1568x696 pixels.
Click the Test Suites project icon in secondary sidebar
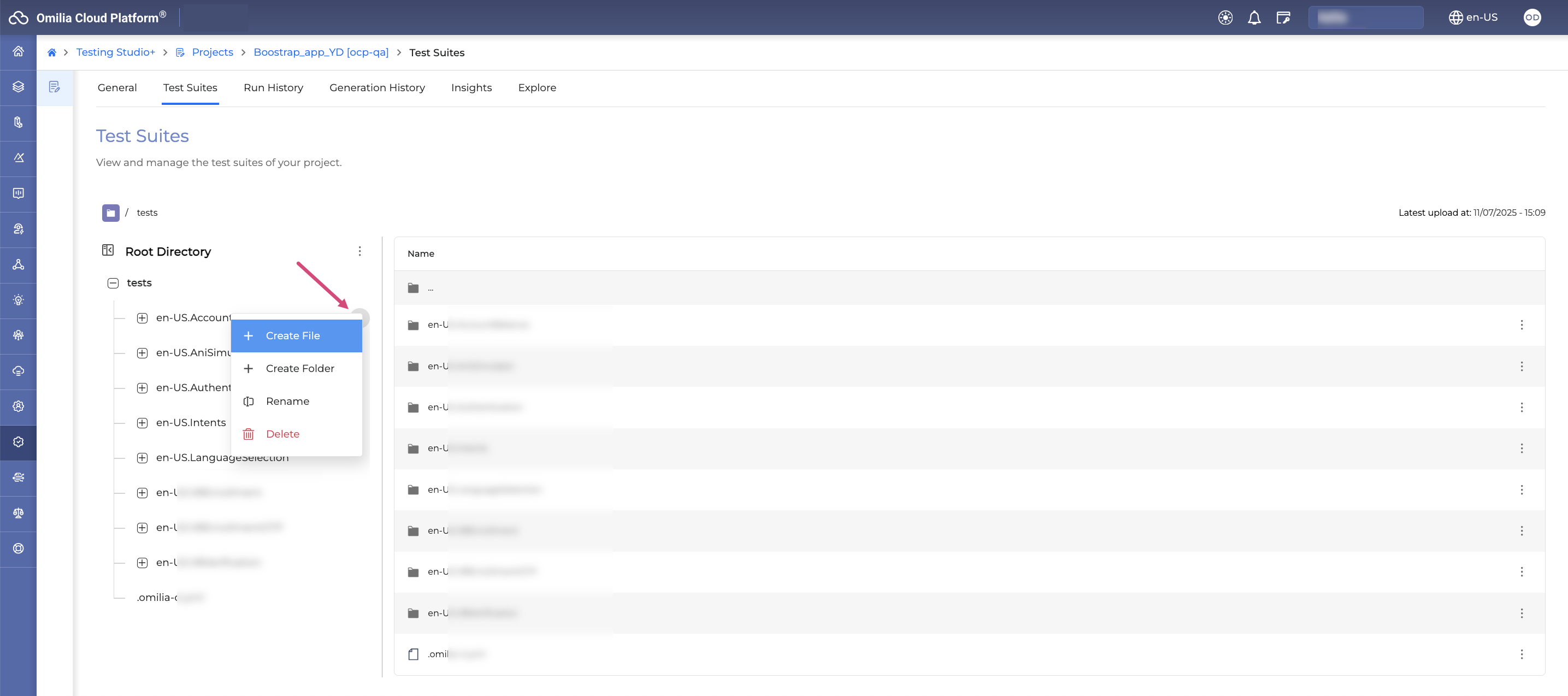tap(55, 87)
